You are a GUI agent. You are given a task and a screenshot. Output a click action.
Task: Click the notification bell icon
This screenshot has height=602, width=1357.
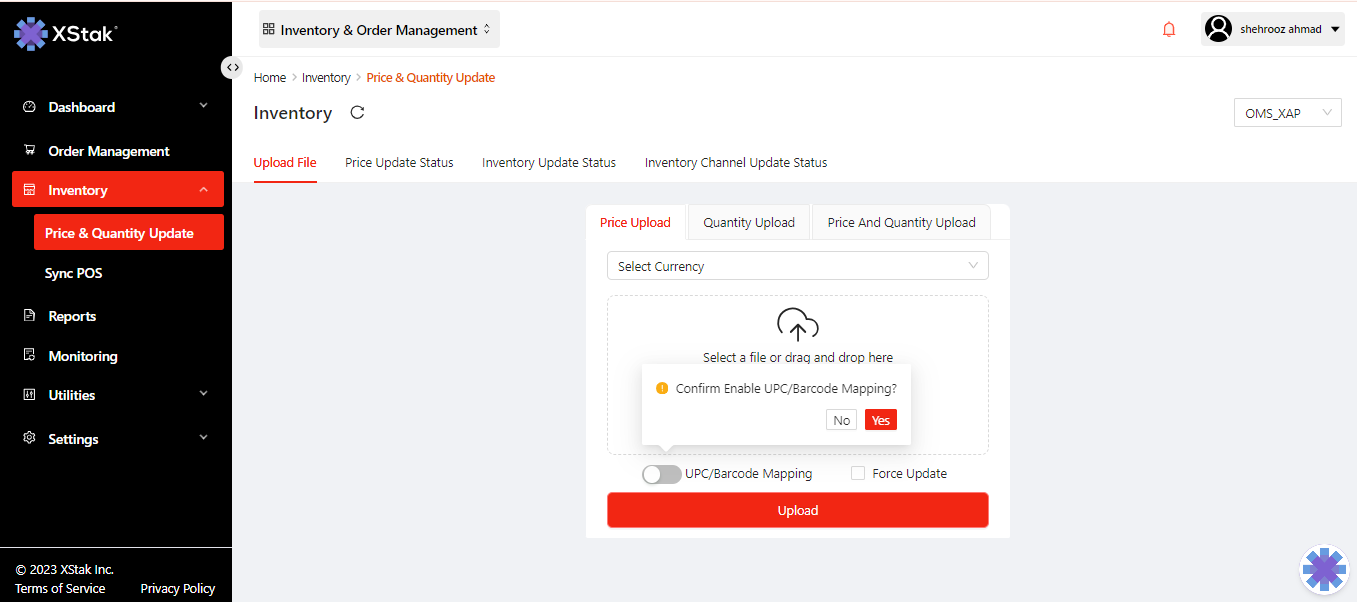[1169, 30]
